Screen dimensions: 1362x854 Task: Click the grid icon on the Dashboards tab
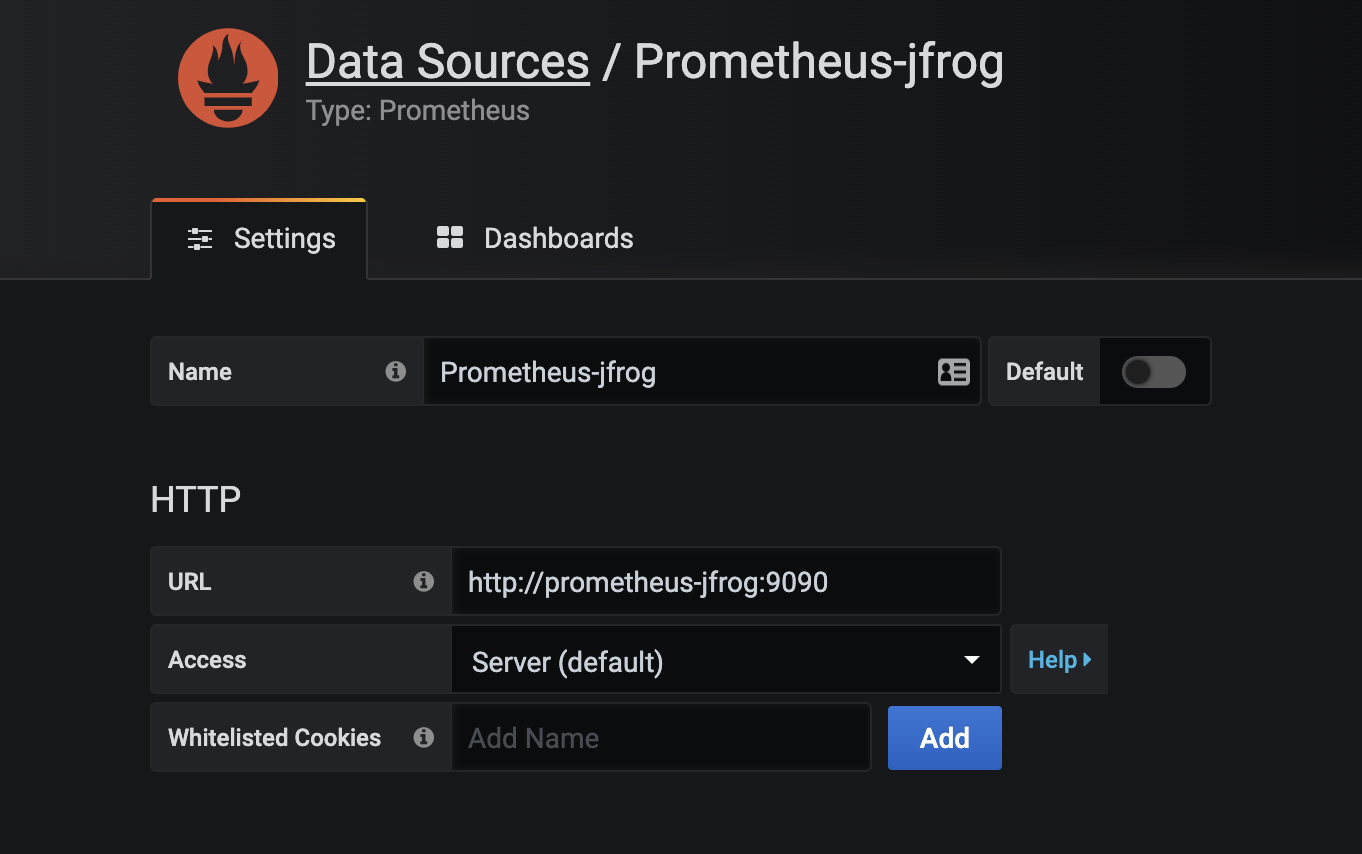pos(450,238)
